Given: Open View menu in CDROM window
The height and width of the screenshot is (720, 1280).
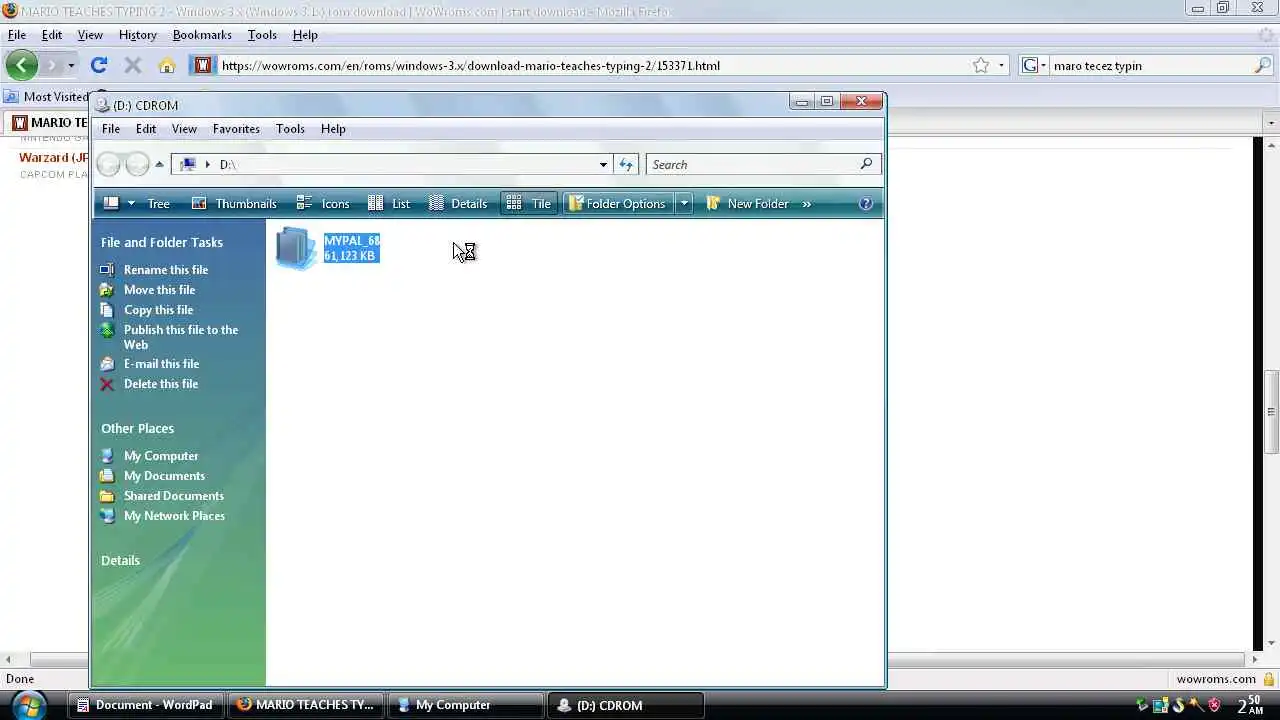Looking at the screenshot, I should 184,129.
